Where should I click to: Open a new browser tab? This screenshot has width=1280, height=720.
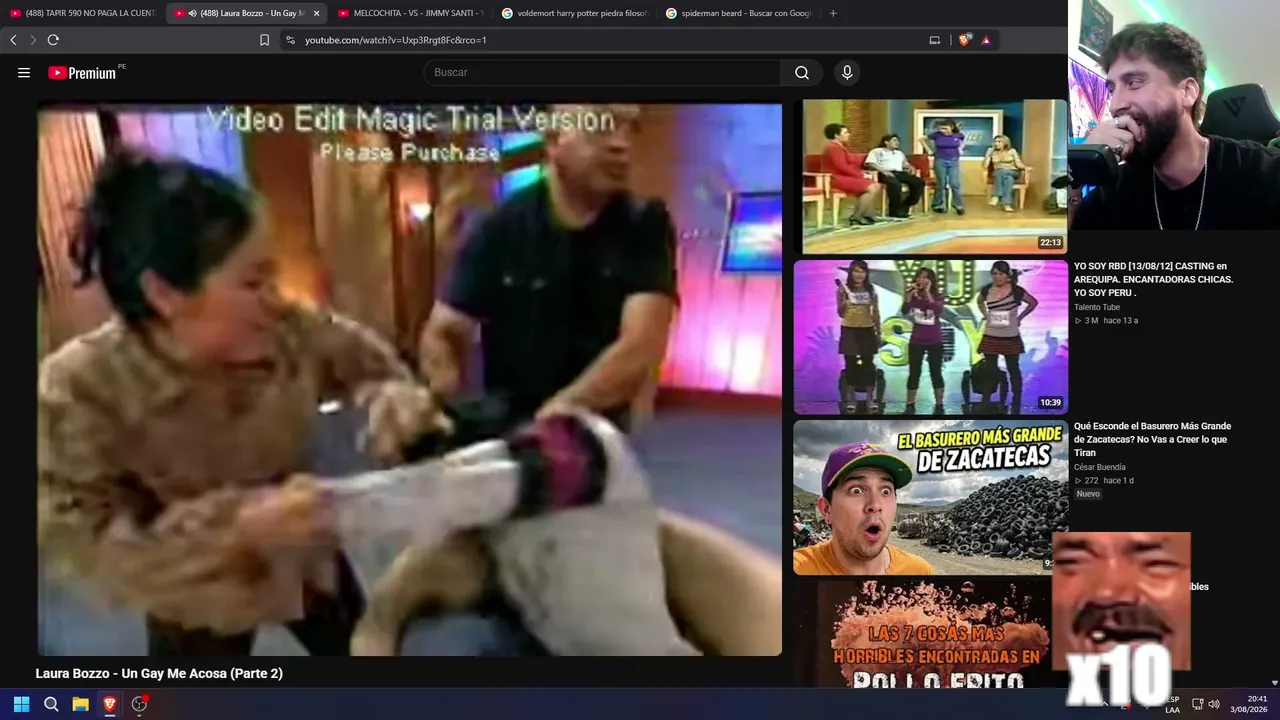point(833,13)
